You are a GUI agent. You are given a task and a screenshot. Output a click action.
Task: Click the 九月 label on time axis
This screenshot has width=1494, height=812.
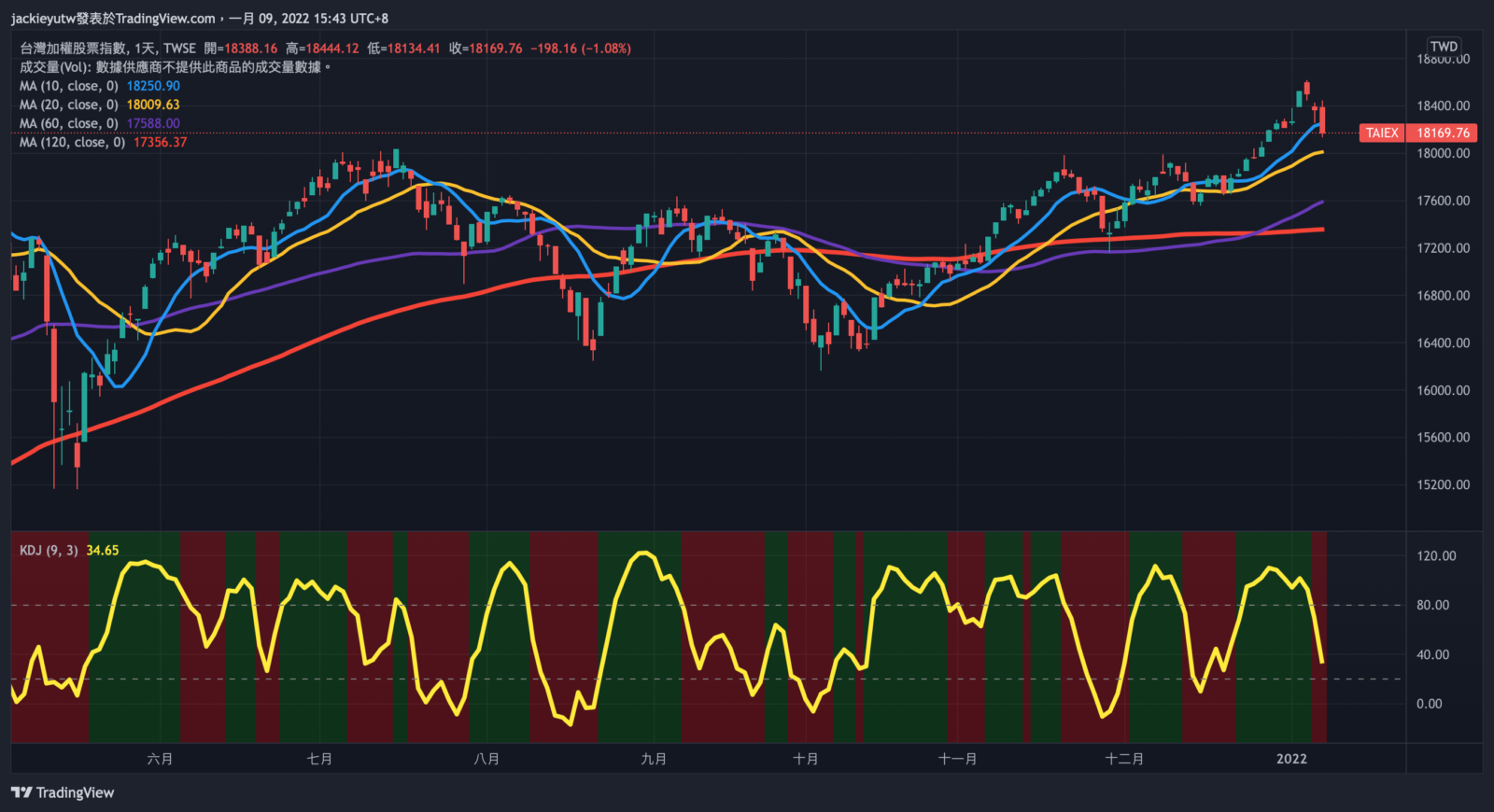tap(654, 759)
